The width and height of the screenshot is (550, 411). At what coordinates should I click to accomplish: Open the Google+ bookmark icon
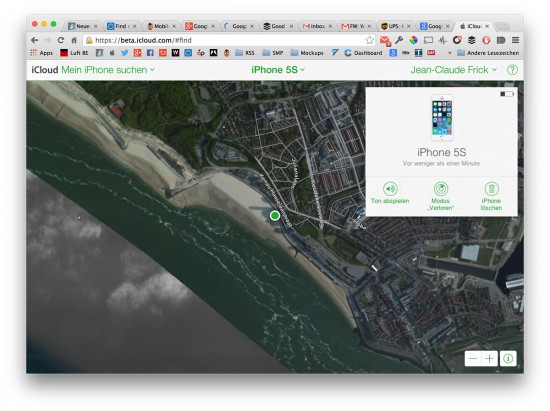pos(137,53)
